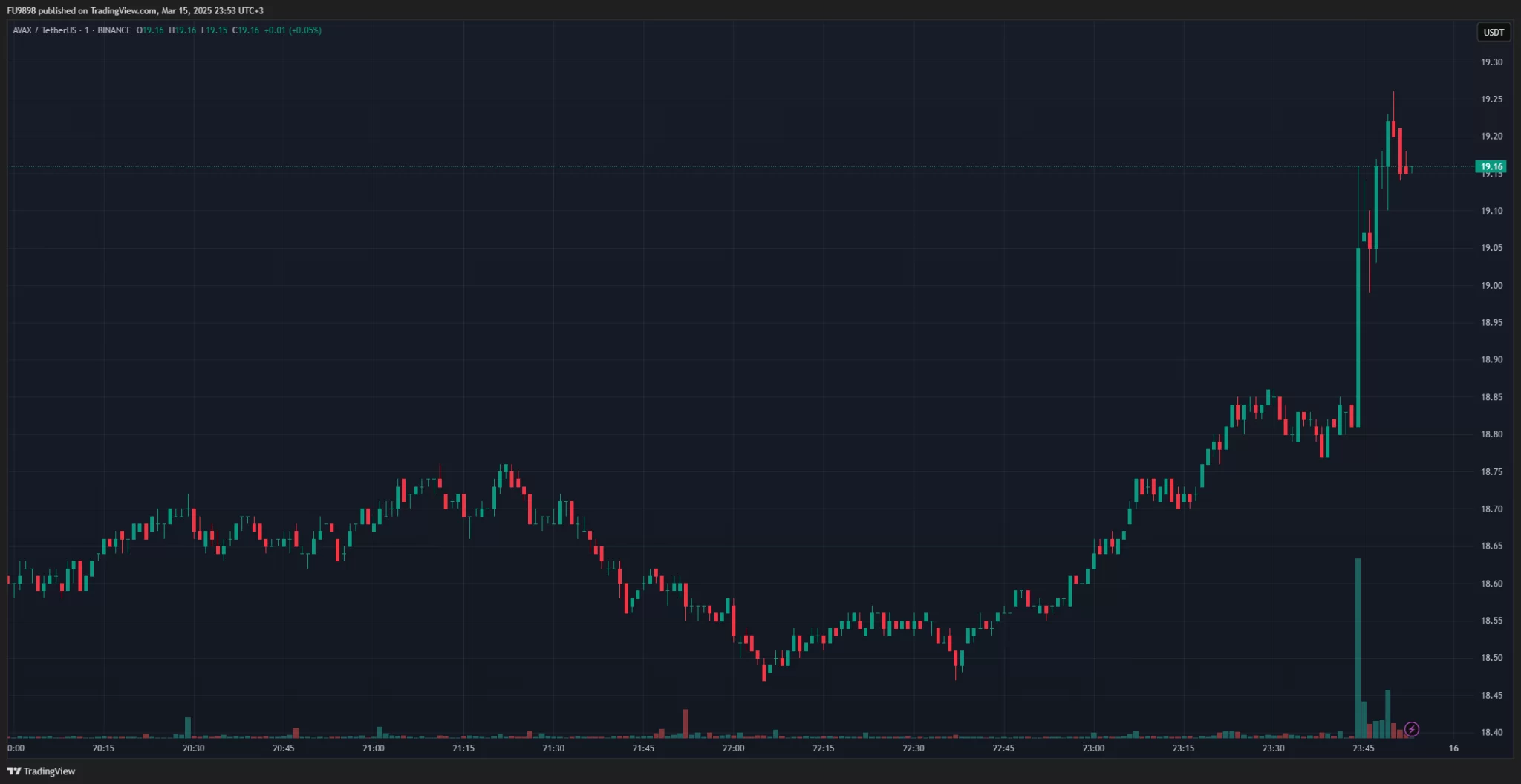The image size is (1521, 784).
Task: Click the 19.30 price scale label
Action: pos(1491,62)
